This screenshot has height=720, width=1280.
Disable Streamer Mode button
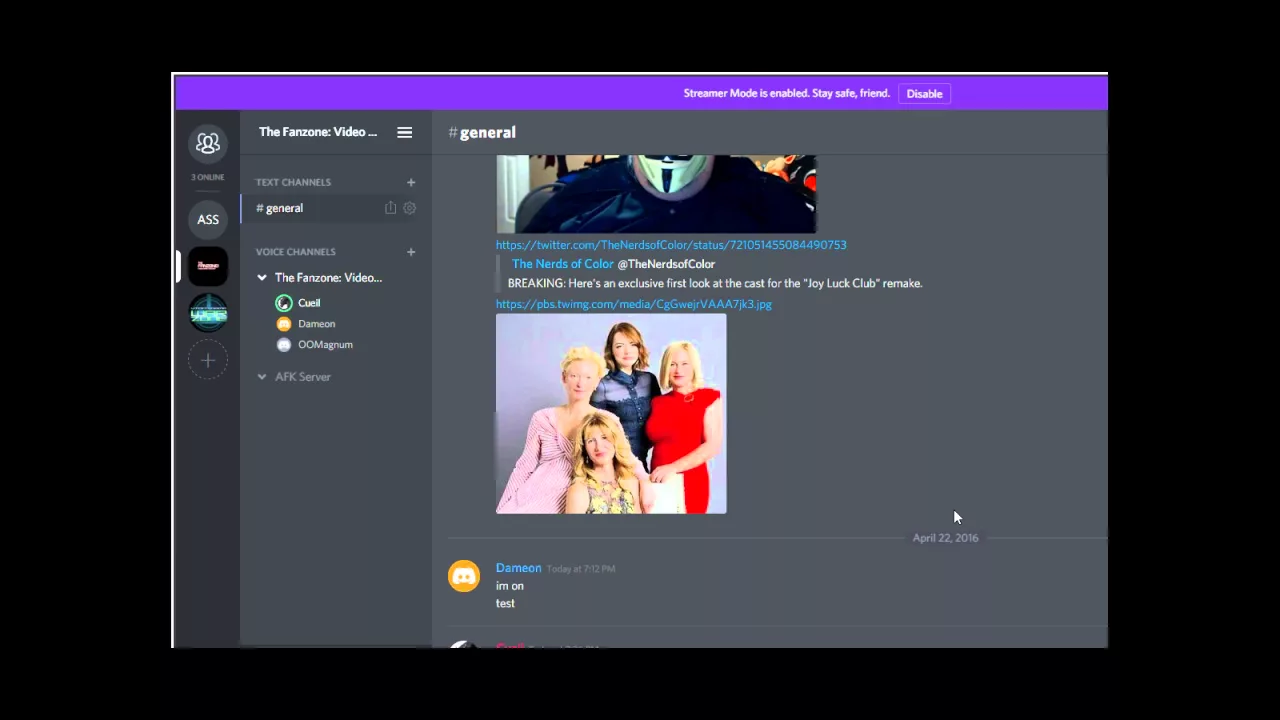point(924,94)
